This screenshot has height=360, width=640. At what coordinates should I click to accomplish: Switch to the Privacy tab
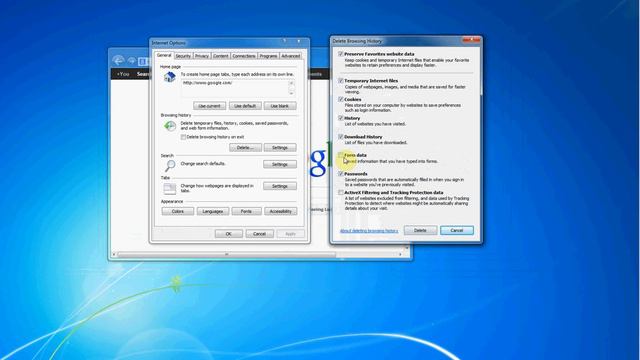[202, 56]
